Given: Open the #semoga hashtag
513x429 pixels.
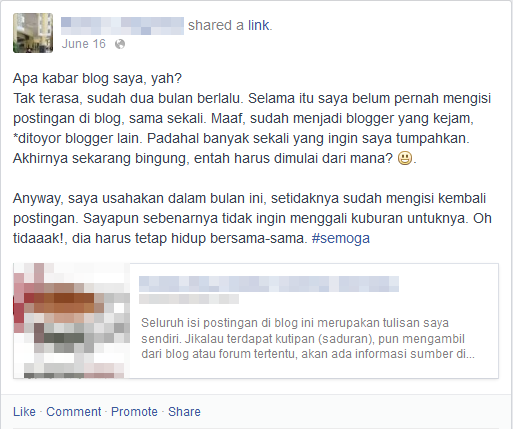Looking at the screenshot, I should point(341,238).
